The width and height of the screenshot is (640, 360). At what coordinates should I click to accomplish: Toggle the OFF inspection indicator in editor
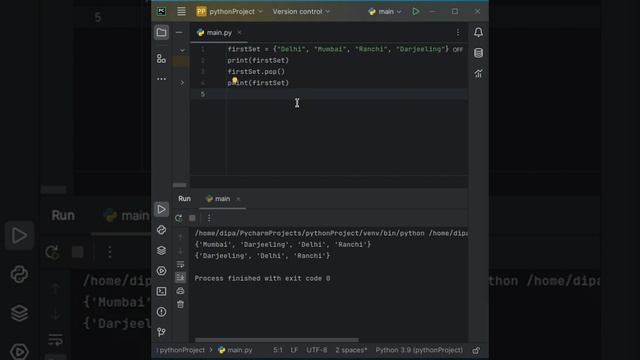tap(458, 49)
